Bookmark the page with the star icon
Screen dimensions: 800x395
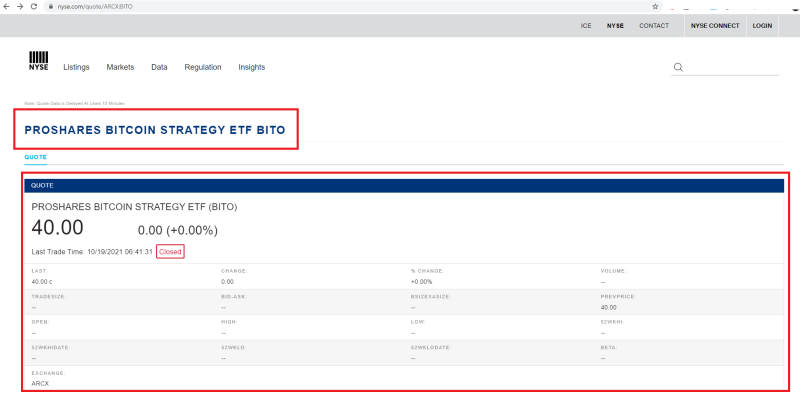(655, 7)
